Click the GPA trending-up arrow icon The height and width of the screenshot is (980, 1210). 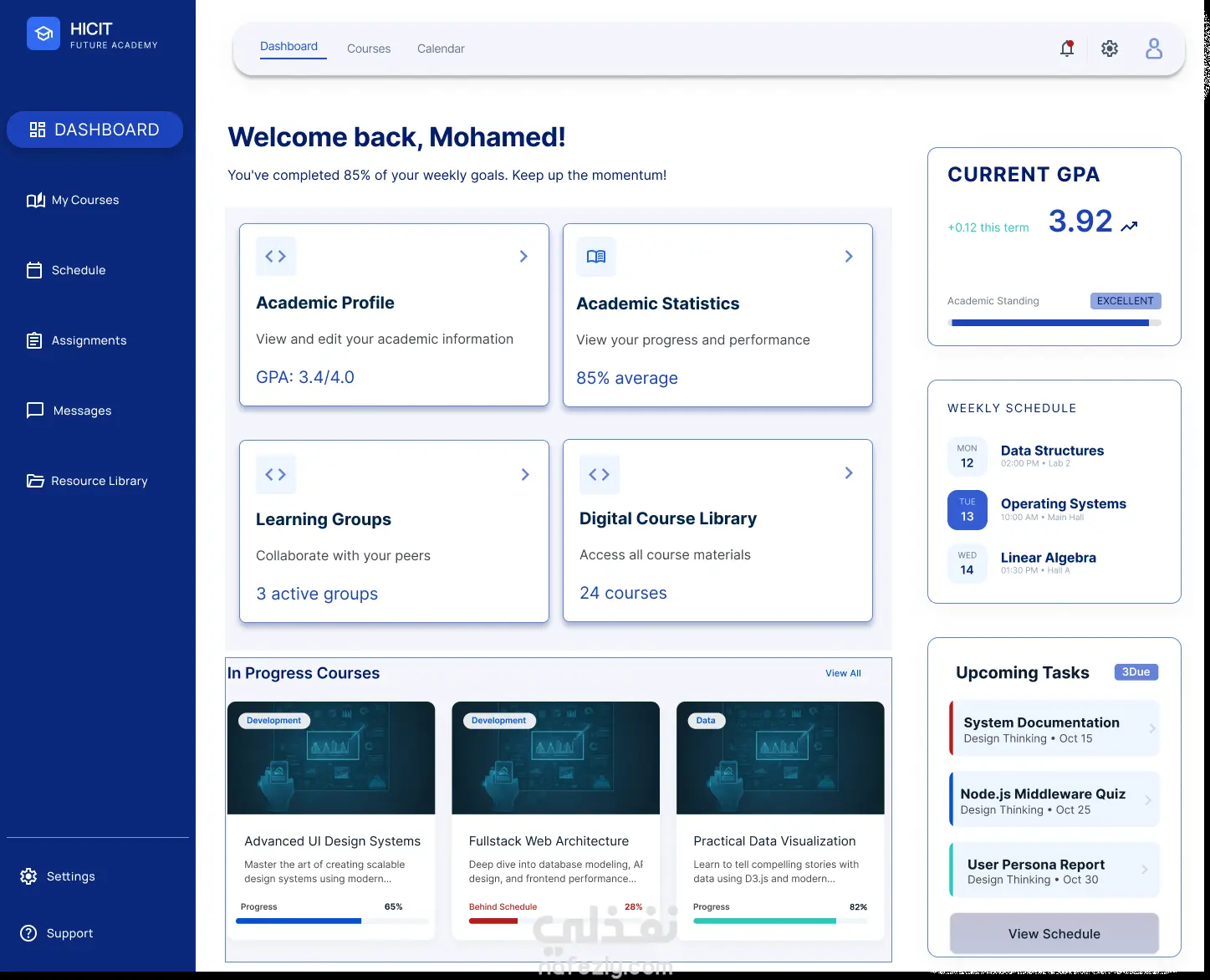(x=1129, y=226)
